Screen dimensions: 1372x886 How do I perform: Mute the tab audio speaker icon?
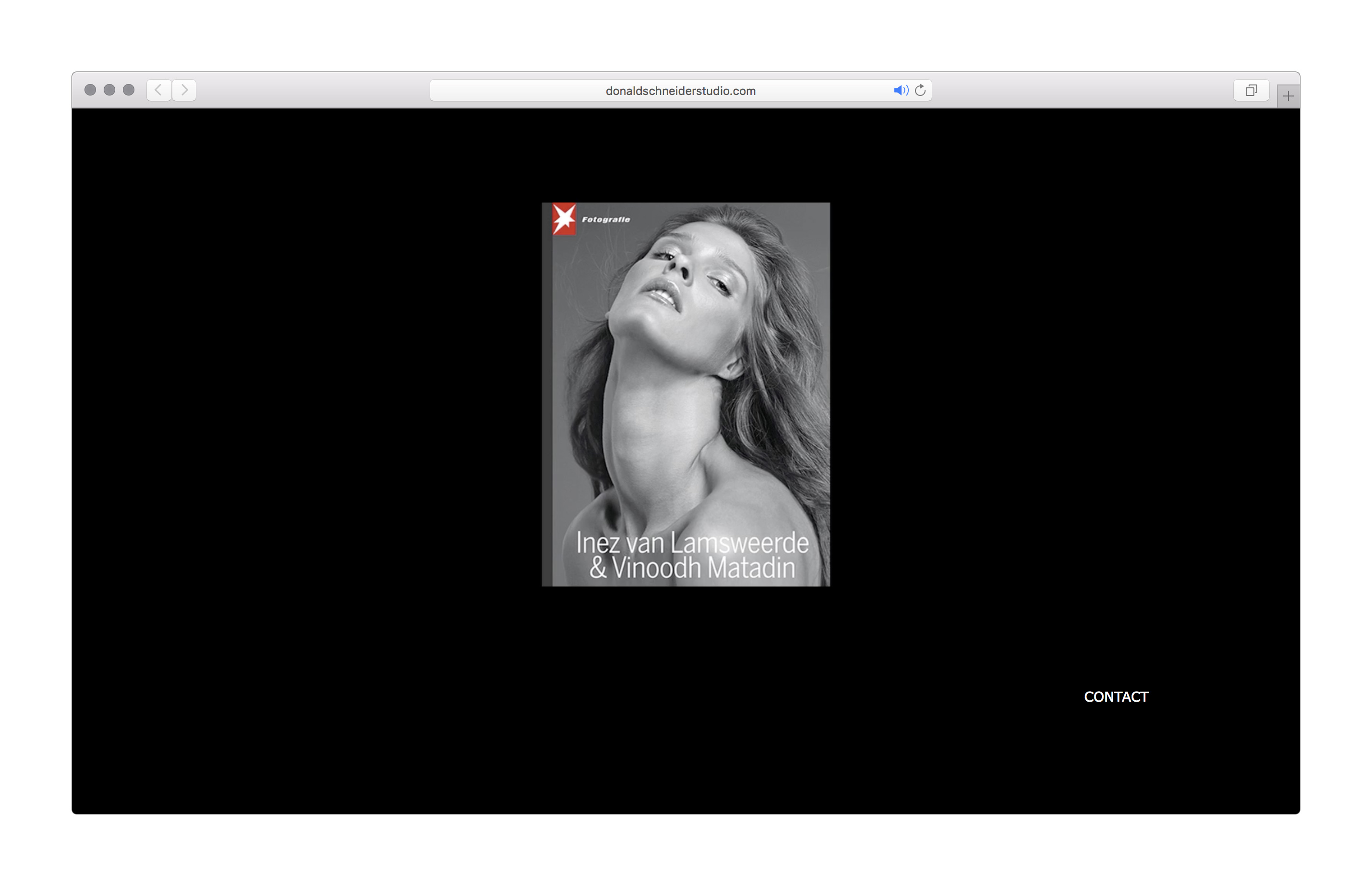click(901, 90)
